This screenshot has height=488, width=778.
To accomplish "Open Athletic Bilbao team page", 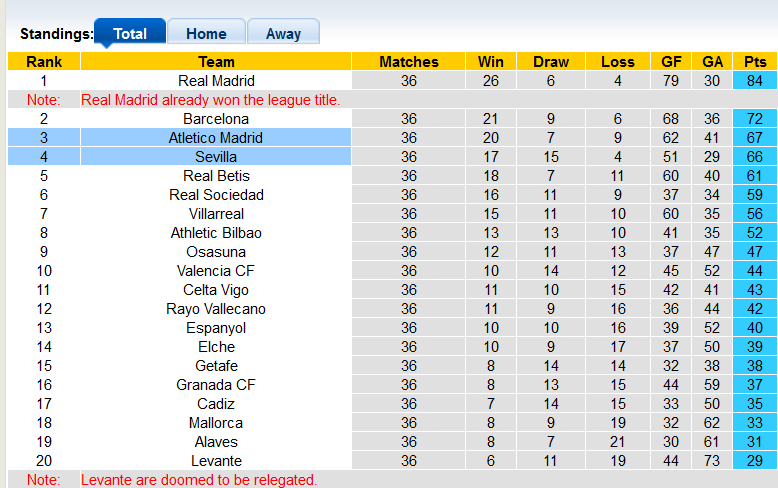I will tap(216, 233).
